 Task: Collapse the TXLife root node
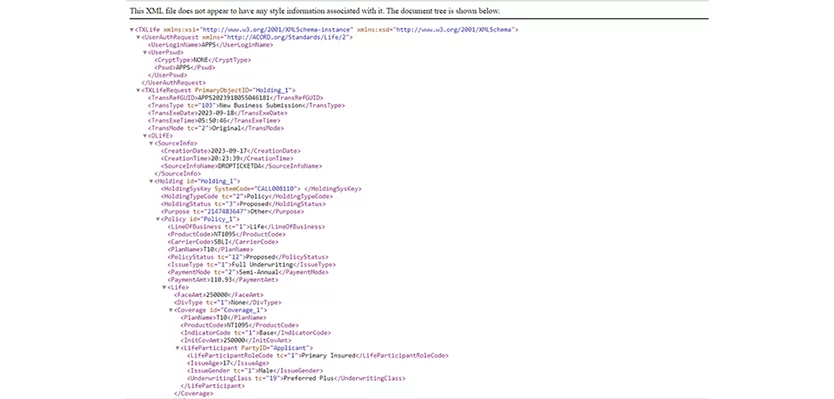(x=132, y=30)
